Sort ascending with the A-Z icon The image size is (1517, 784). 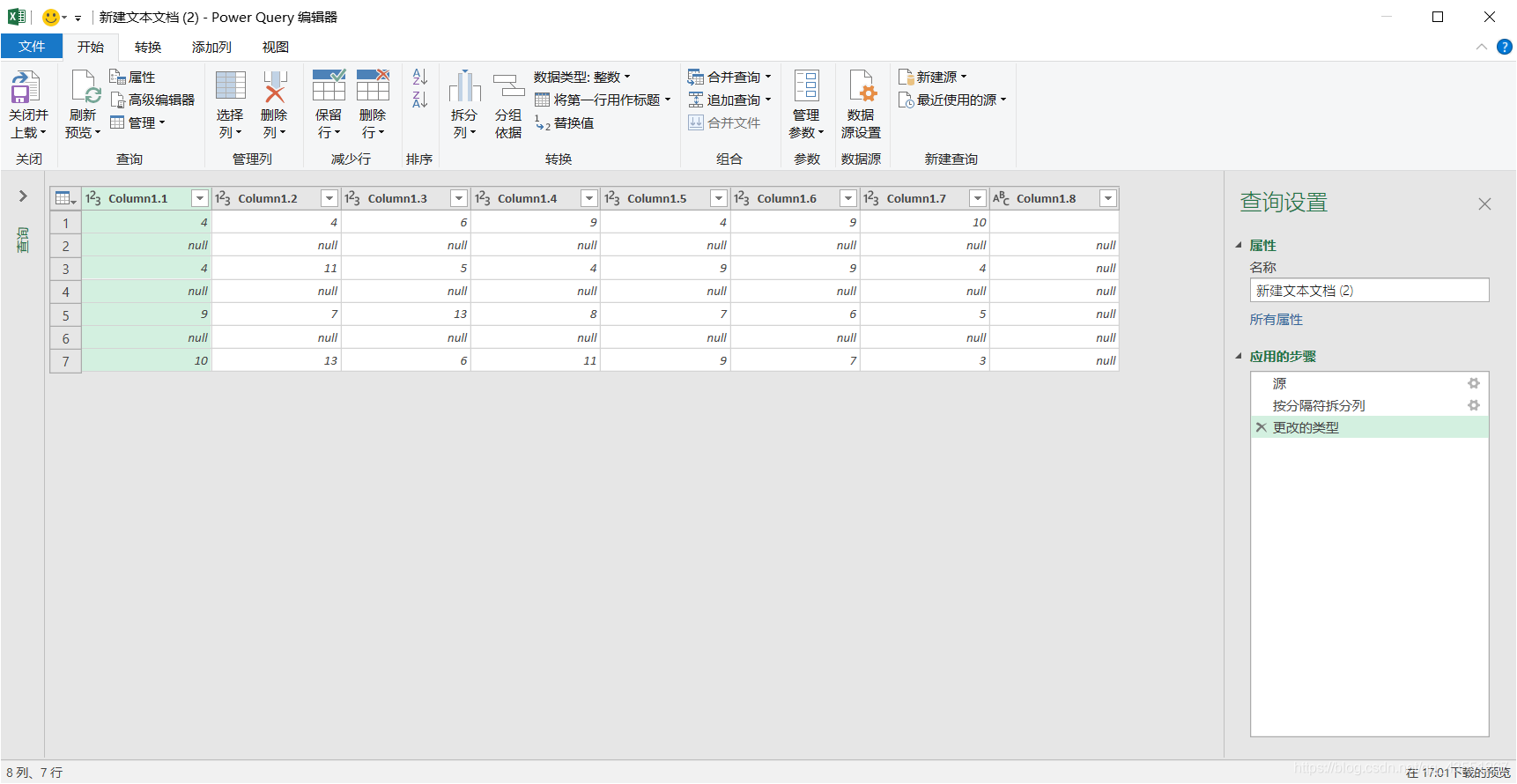(x=420, y=77)
